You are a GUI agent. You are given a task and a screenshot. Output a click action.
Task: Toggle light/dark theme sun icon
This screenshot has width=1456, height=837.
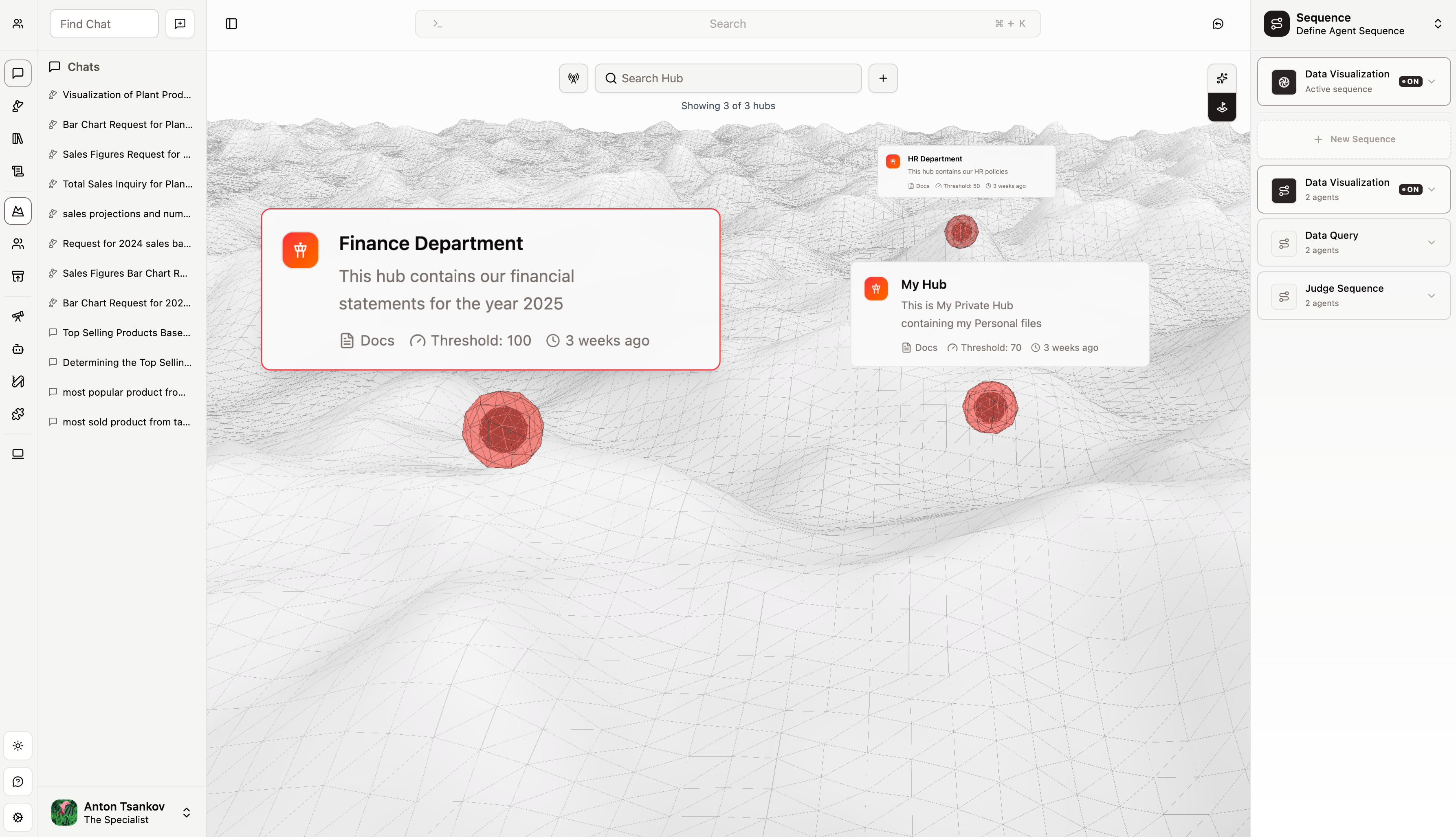pyautogui.click(x=18, y=746)
